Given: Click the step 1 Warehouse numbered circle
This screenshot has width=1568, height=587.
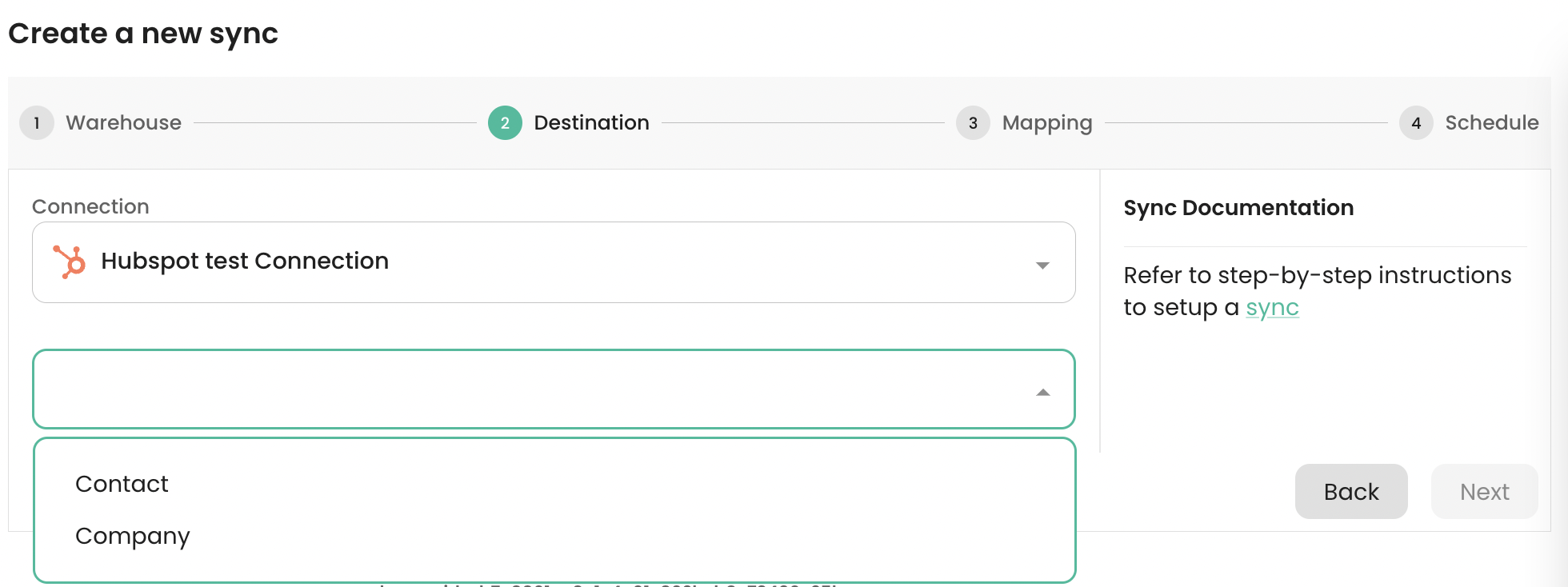Looking at the screenshot, I should tap(37, 122).
